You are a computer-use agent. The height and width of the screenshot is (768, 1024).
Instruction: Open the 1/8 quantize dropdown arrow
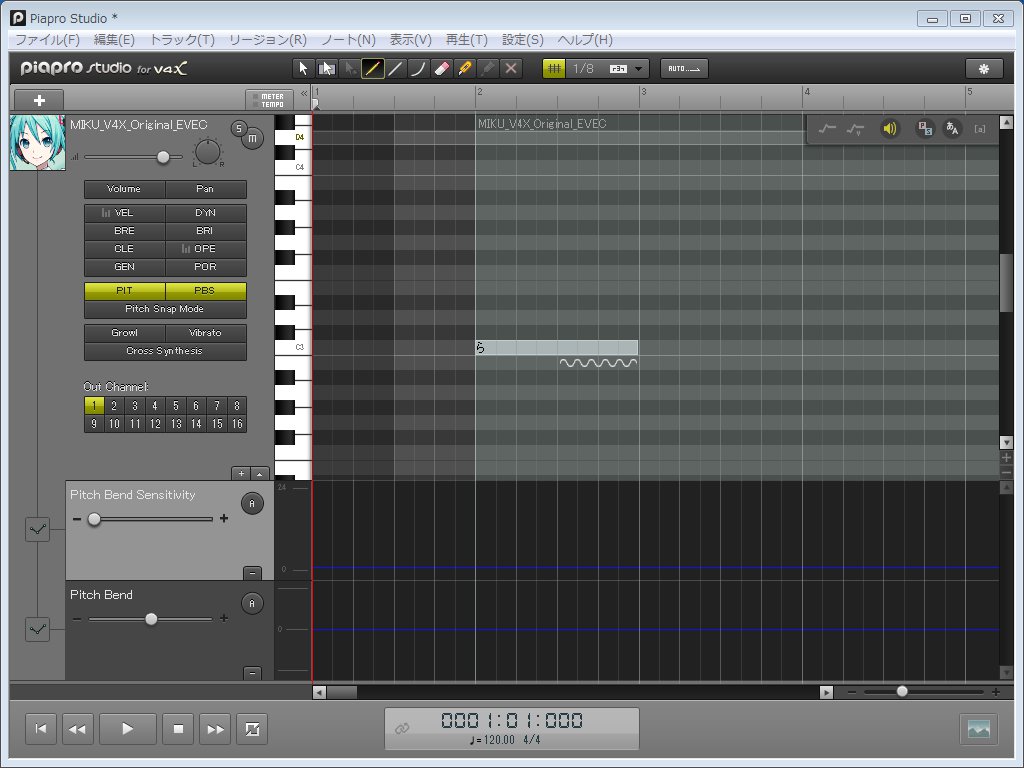639,69
